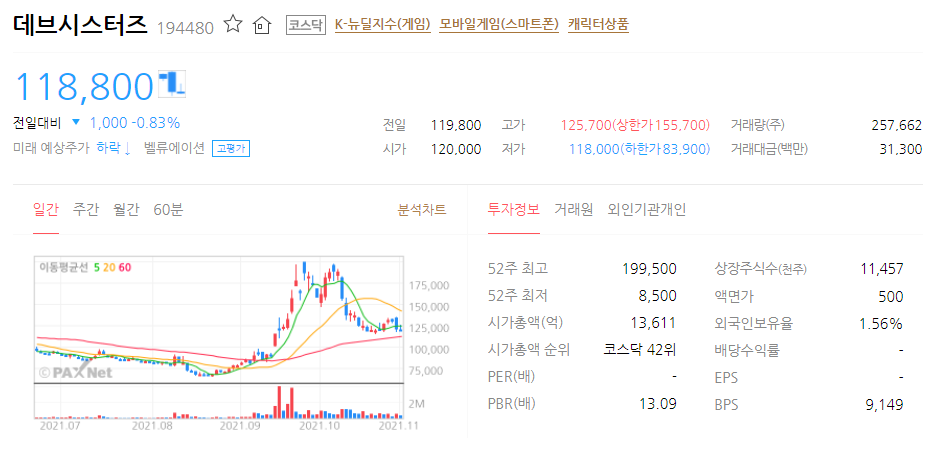Open the 모바일게임(스마트폰) theme link

pos(499,25)
